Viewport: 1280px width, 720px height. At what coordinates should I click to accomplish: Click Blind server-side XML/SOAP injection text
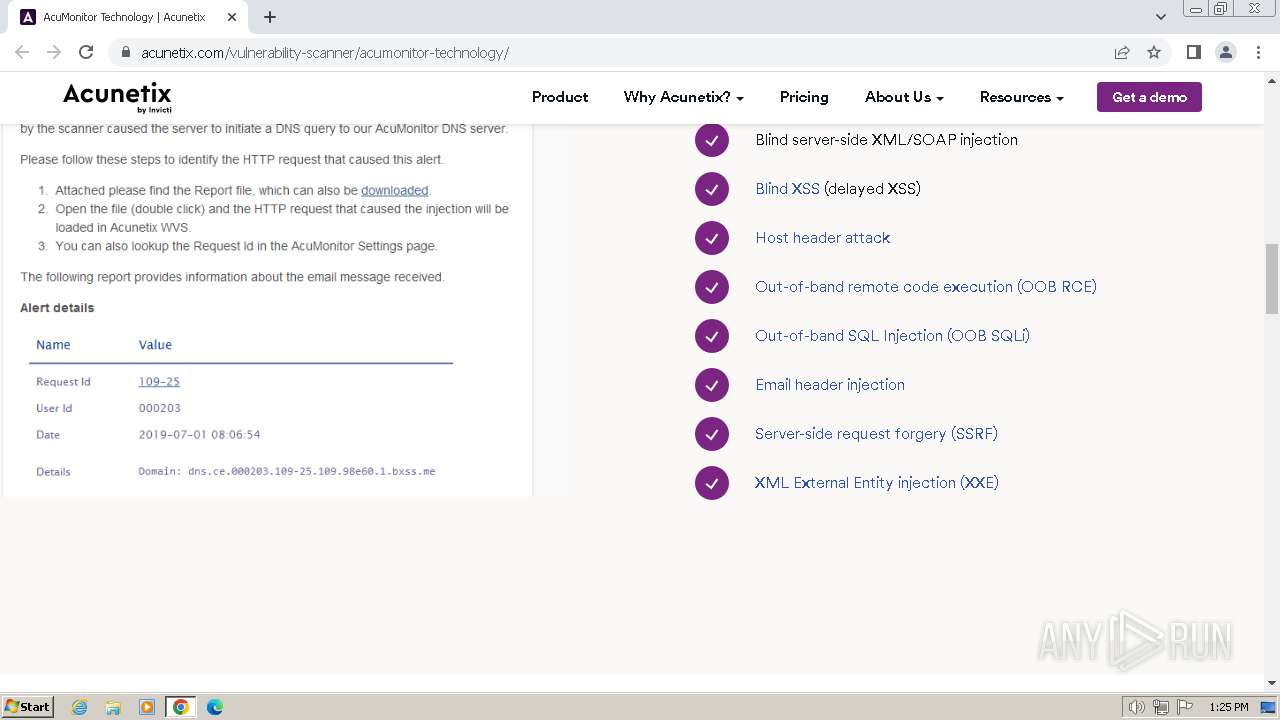886,140
